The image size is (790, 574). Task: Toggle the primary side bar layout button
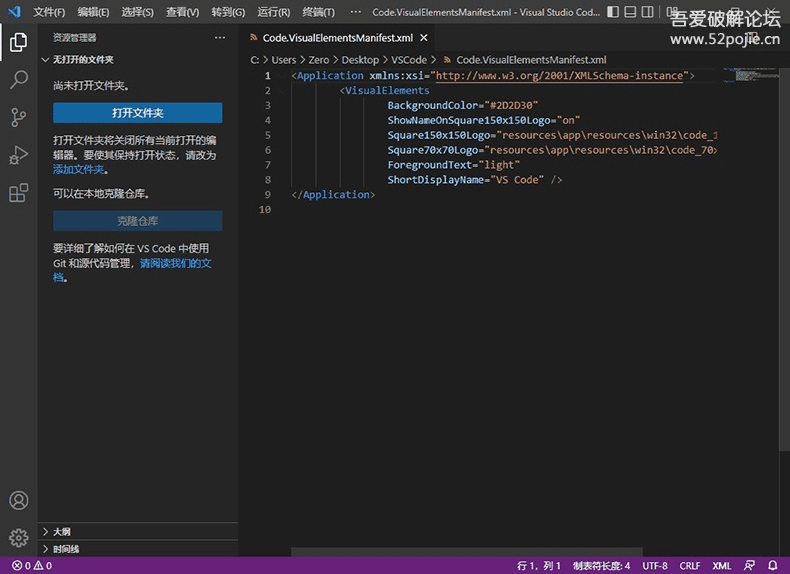615,12
